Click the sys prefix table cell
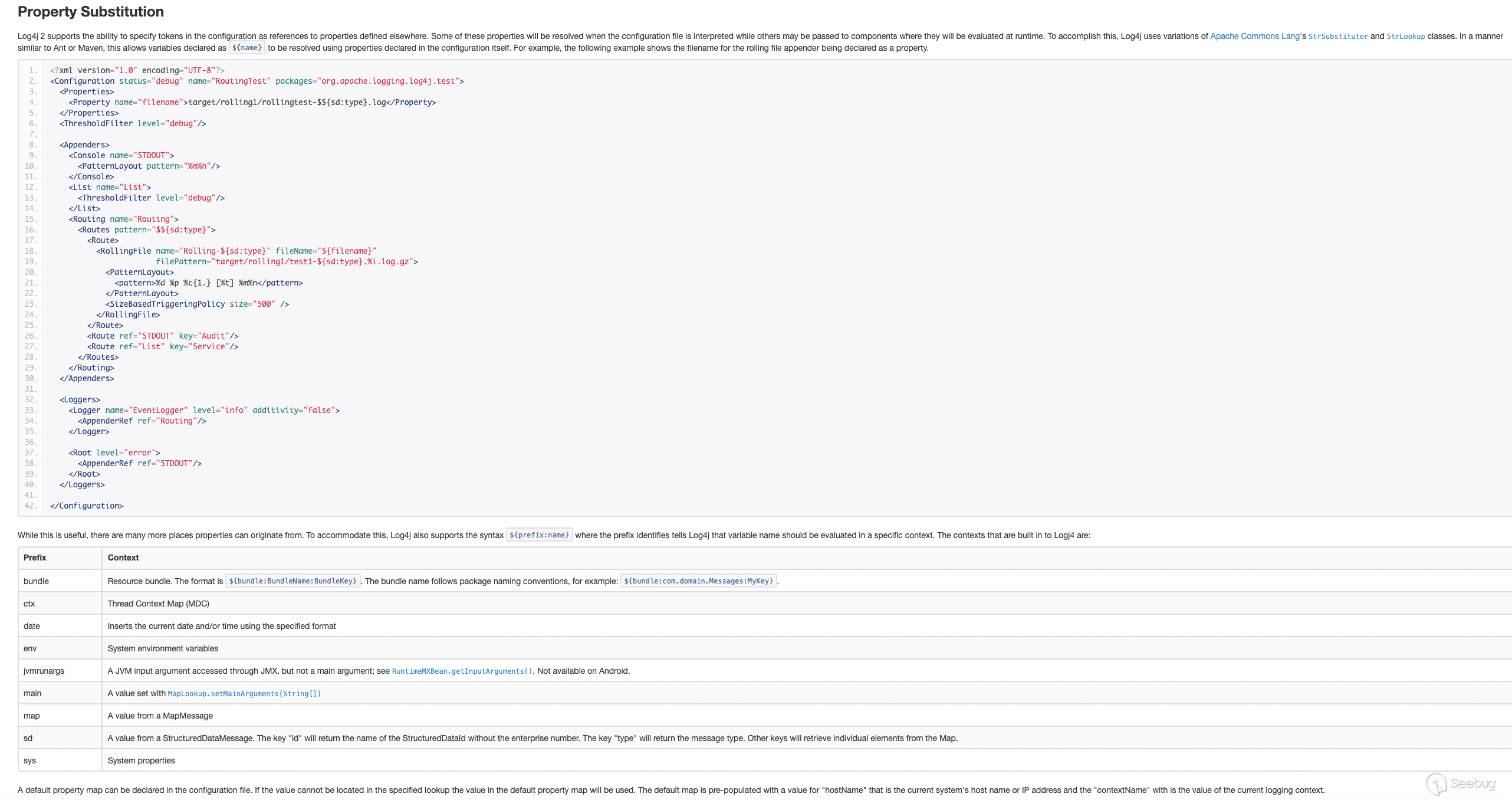1512x800 pixels. [29, 760]
